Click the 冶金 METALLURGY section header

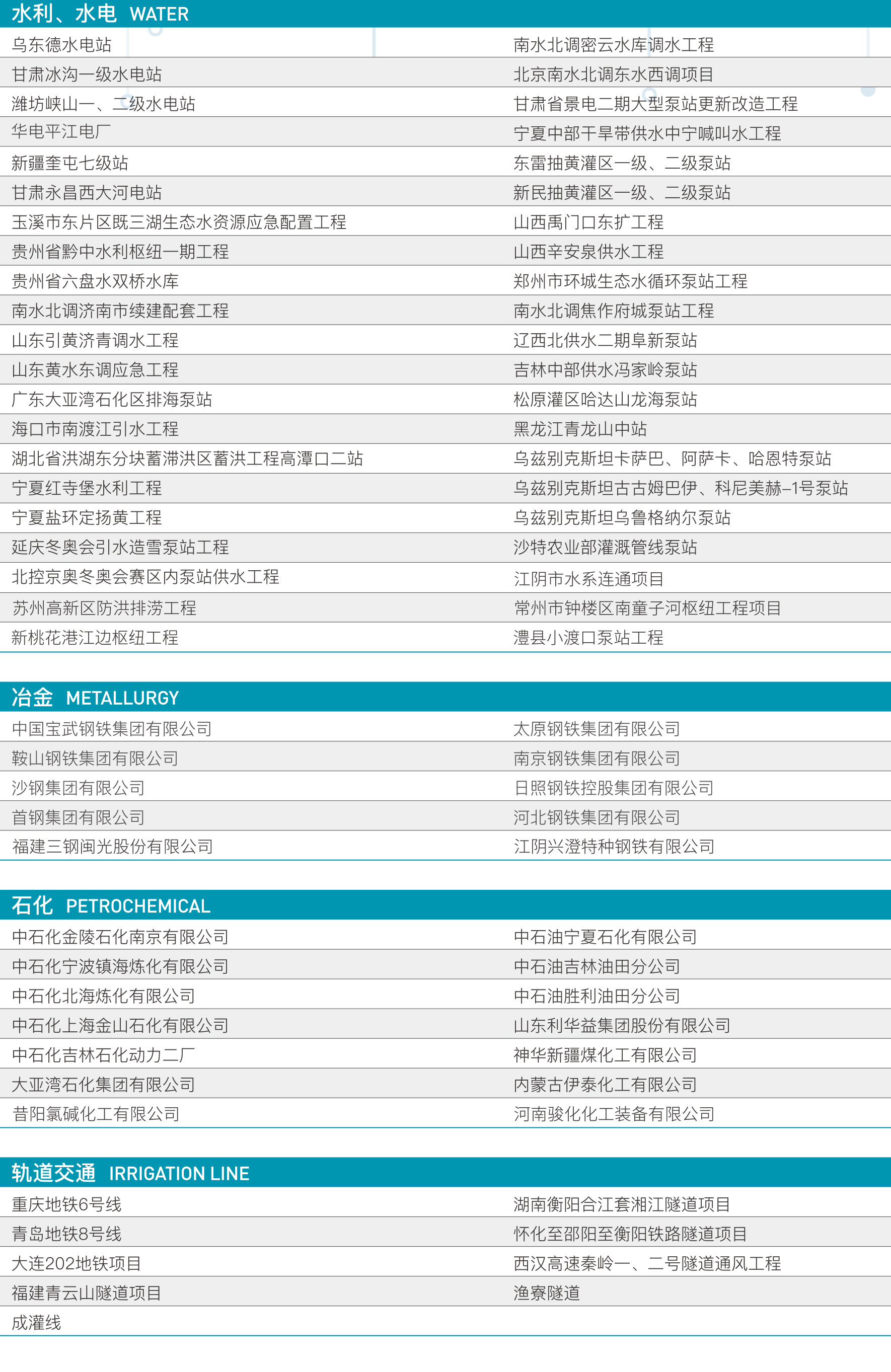(445, 697)
